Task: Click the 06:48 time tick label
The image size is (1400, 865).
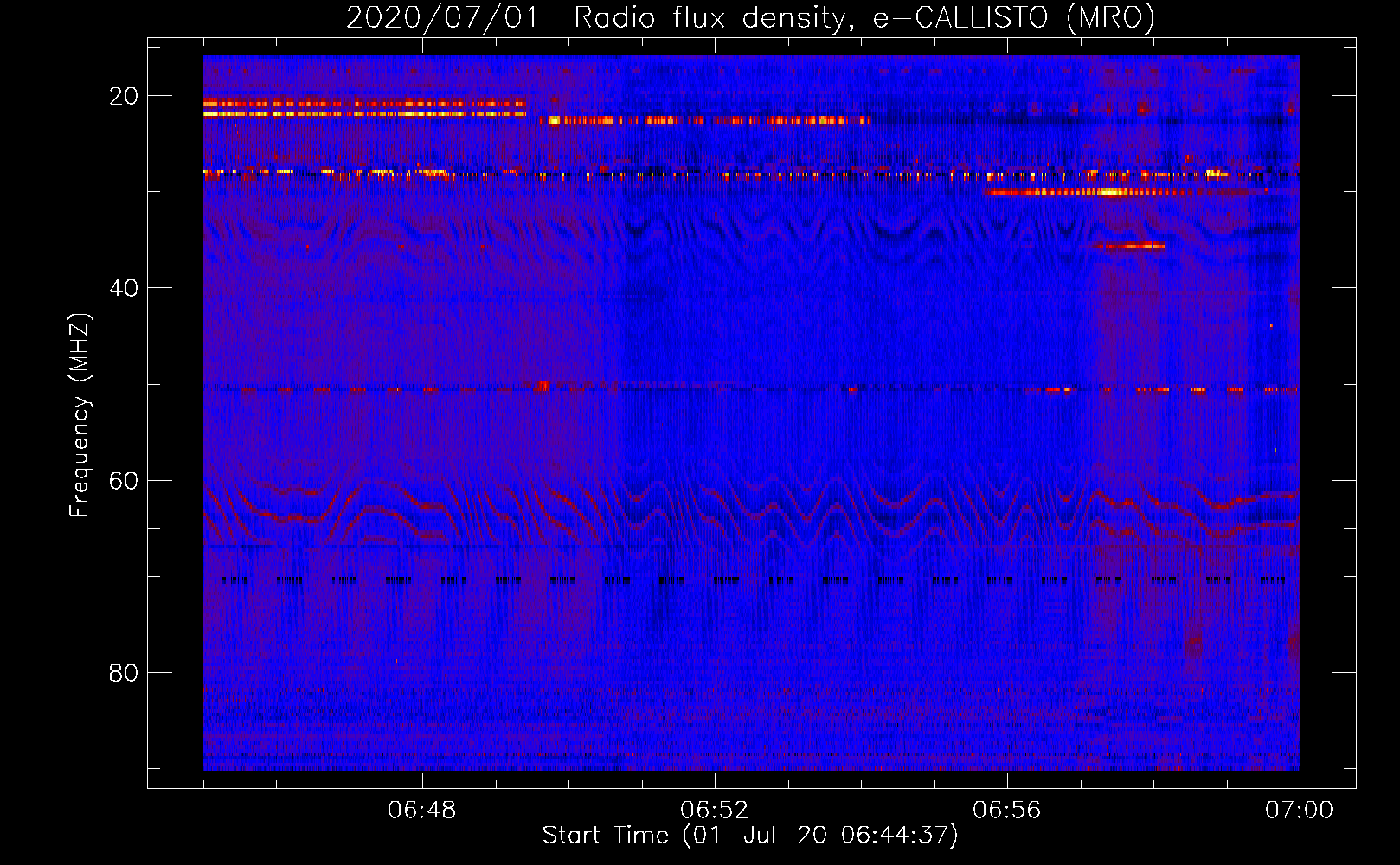Action: [x=422, y=811]
